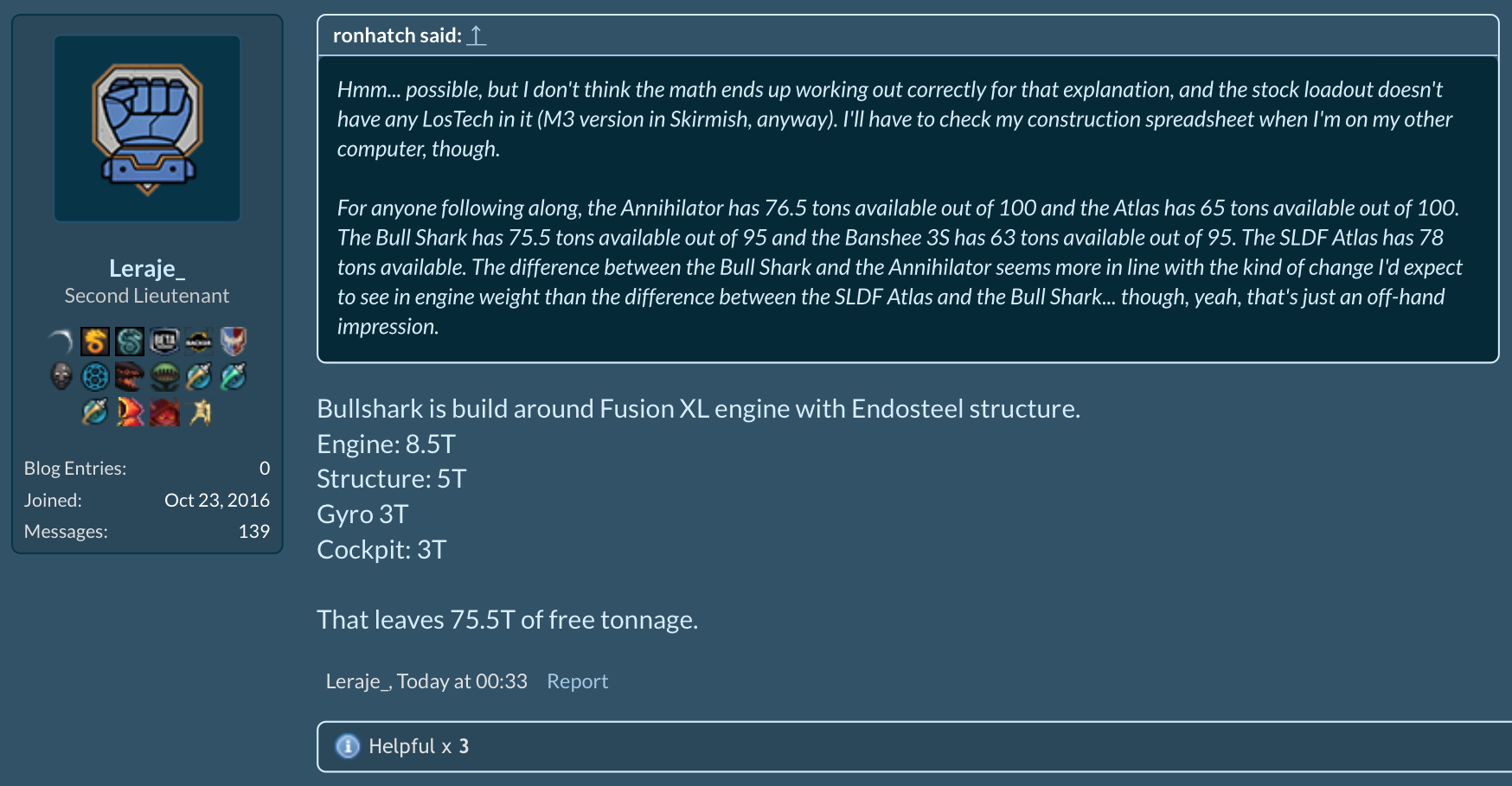Click the golden warrior figure badge
This screenshot has height=786, width=1512.
click(x=201, y=412)
